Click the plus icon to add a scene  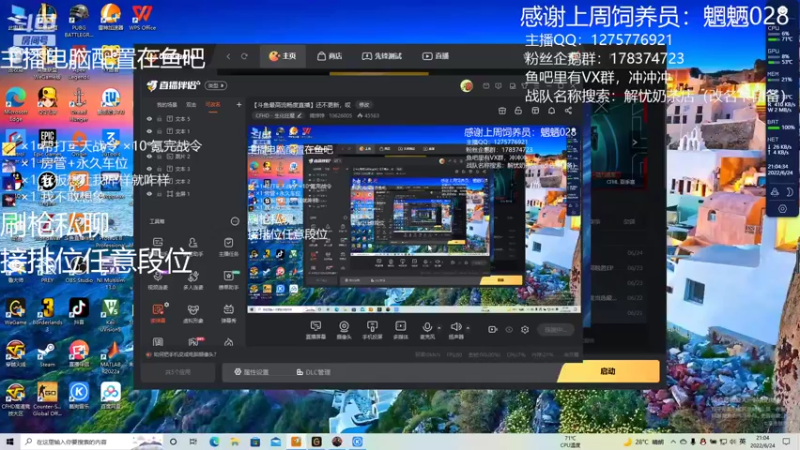[239, 105]
